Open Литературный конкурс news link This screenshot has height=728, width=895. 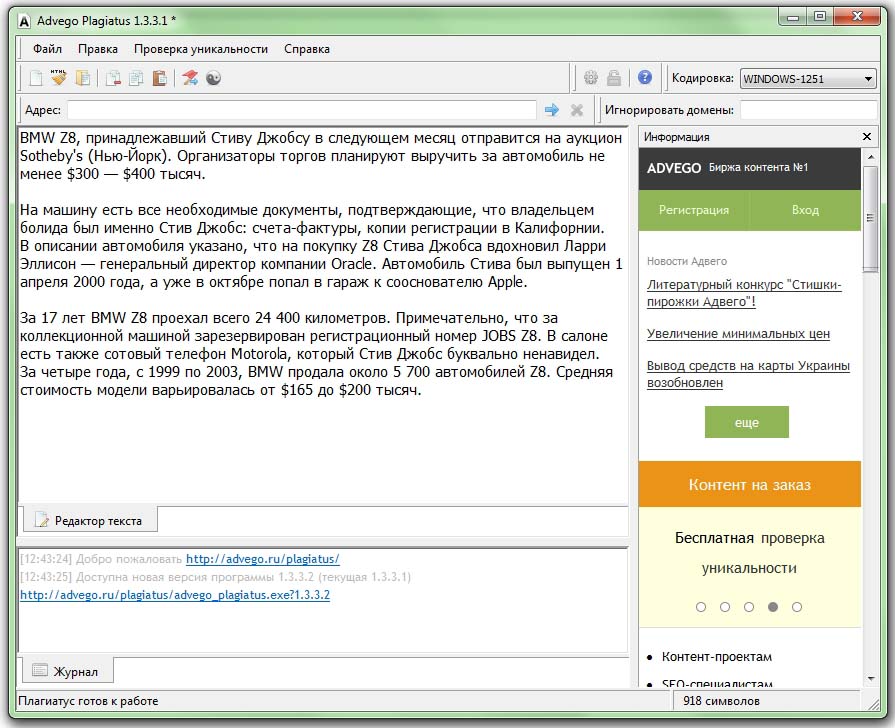click(744, 293)
